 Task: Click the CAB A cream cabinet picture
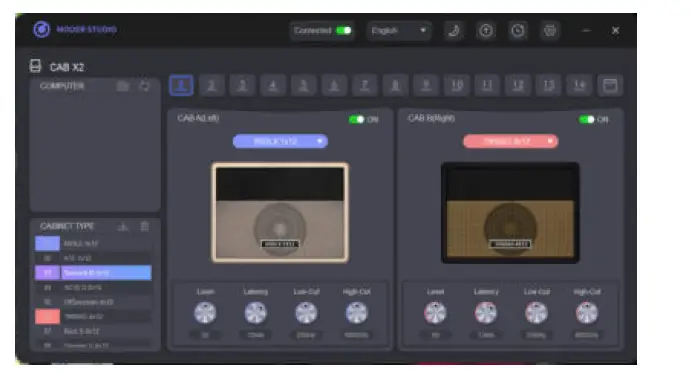pos(280,213)
